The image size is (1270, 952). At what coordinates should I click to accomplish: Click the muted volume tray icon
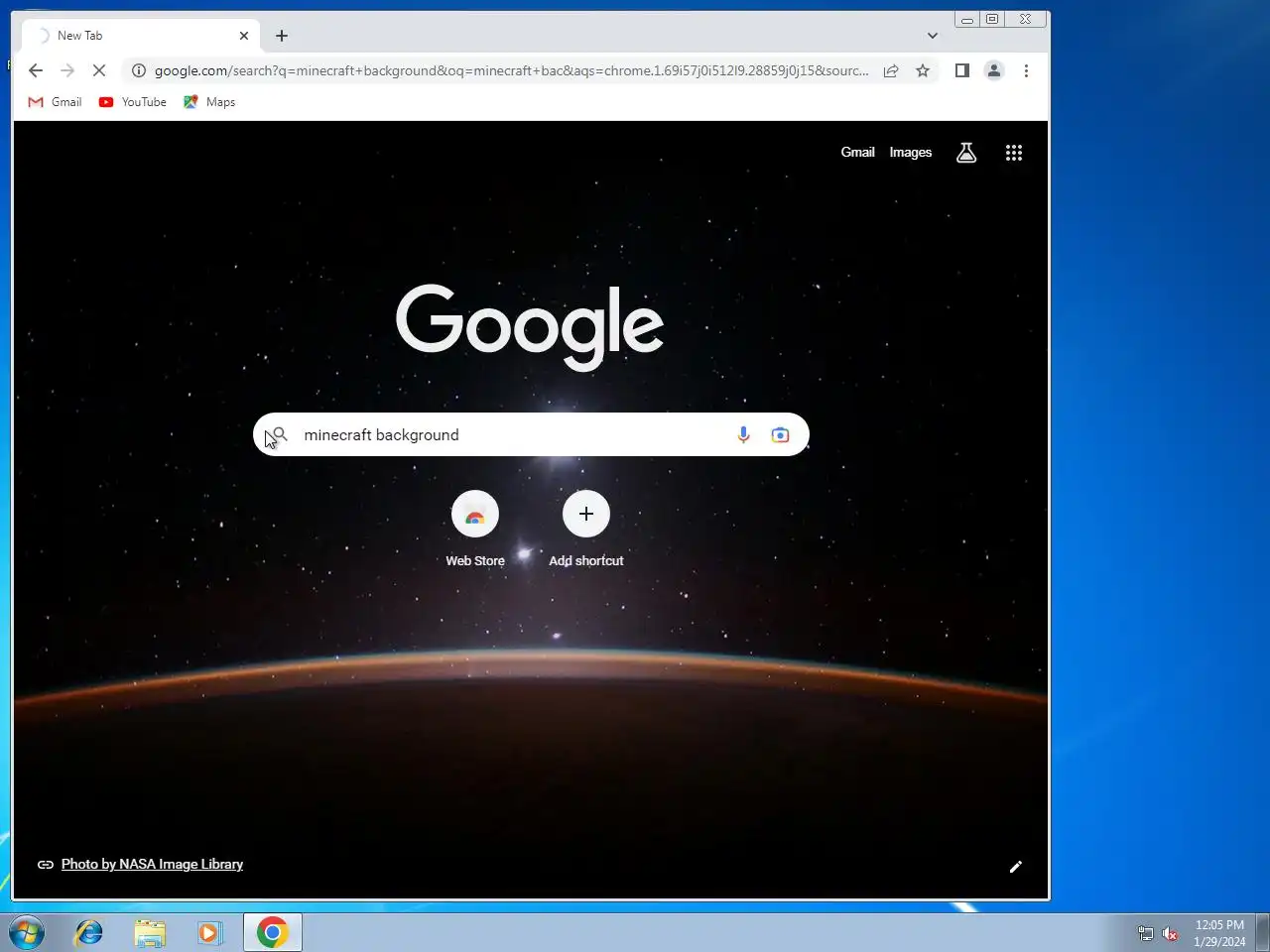pyautogui.click(x=1171, y=933)
